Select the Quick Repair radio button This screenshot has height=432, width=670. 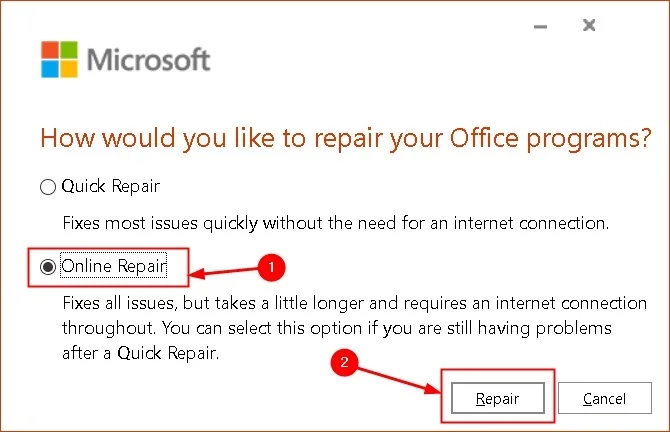coord(46,186)
